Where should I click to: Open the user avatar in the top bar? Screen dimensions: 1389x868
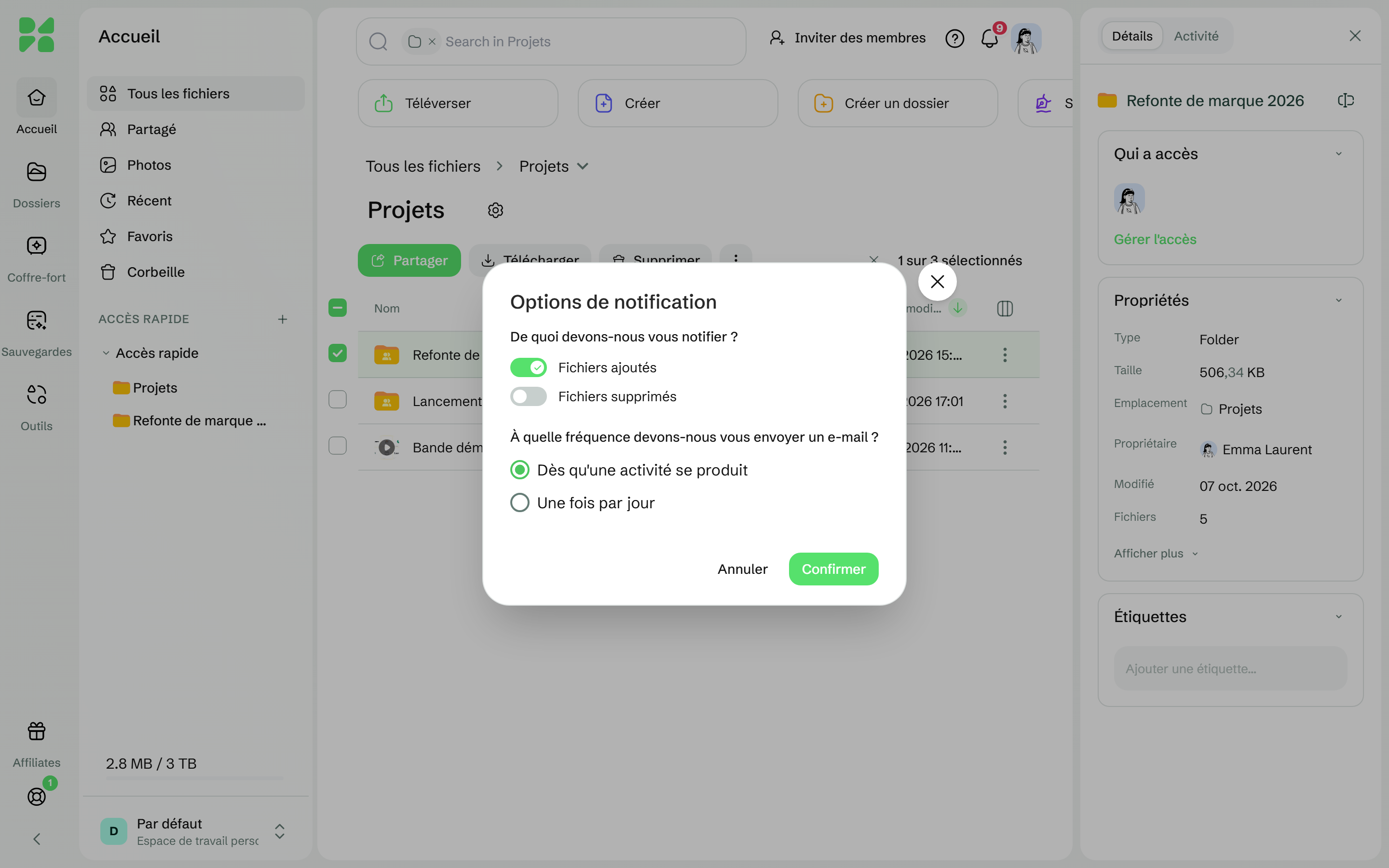point(1026,39)
